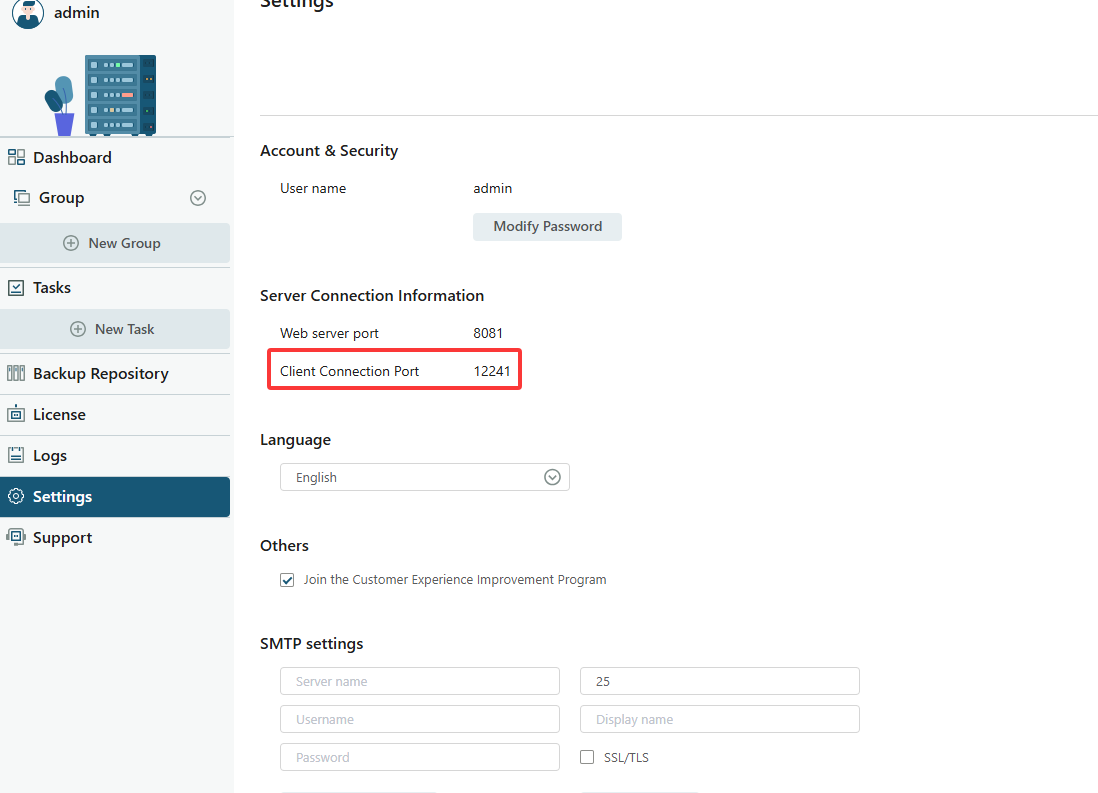Click the Support icon in sidebar
Image resolution: width=1098 pixels, height=793 pixels.
16,538
